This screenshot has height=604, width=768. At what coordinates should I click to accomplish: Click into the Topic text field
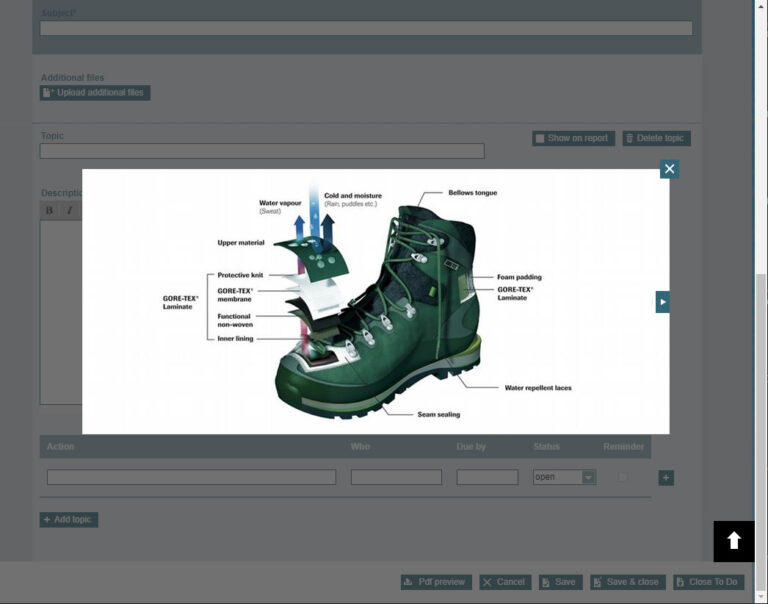pyautogui.click(x=262, y=151)
